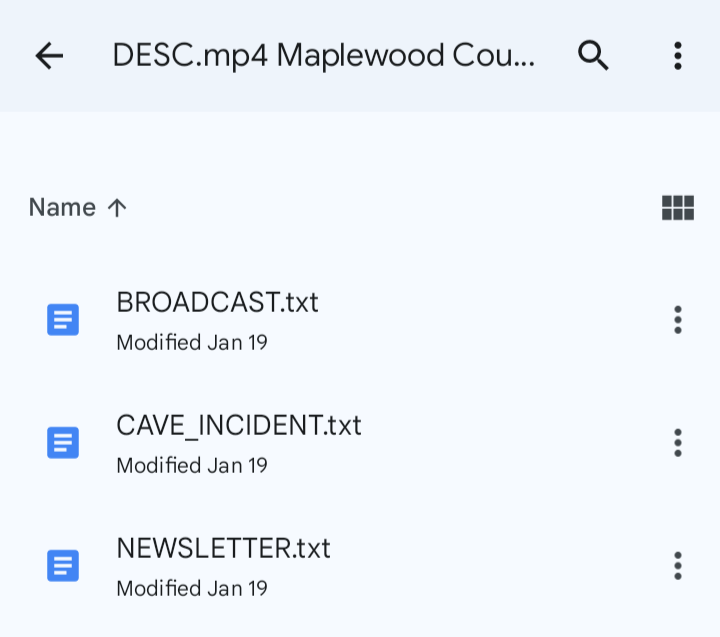This screenshot has height=637, width=720.
Task: Open the NEWSLETTER.txt file
Action: pos(223,549)
